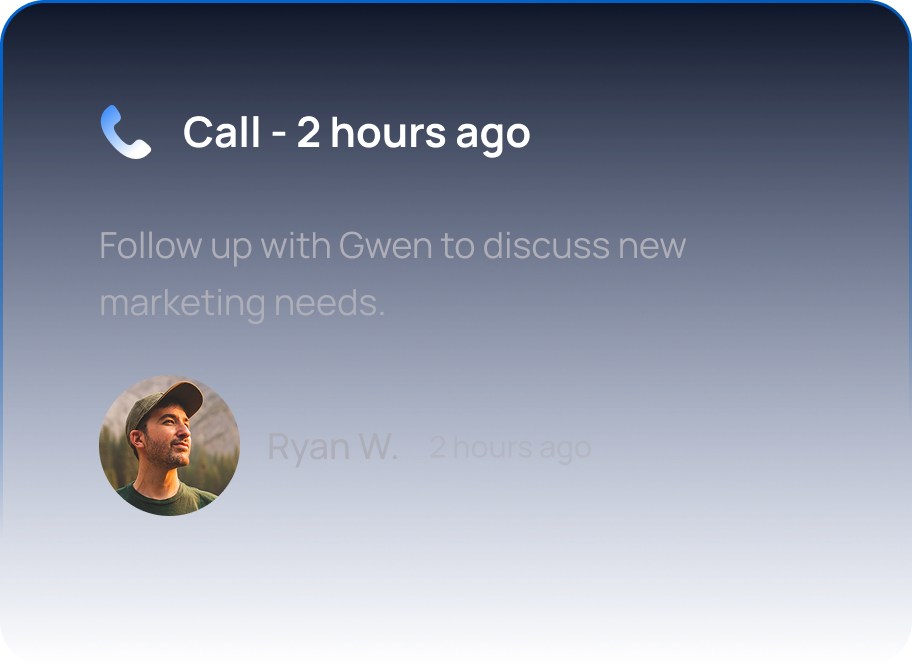The width and height of the screenshot is (912, 666).
Task: Open the "Follow up with Gwen" note line
Action: coord(393,246)
